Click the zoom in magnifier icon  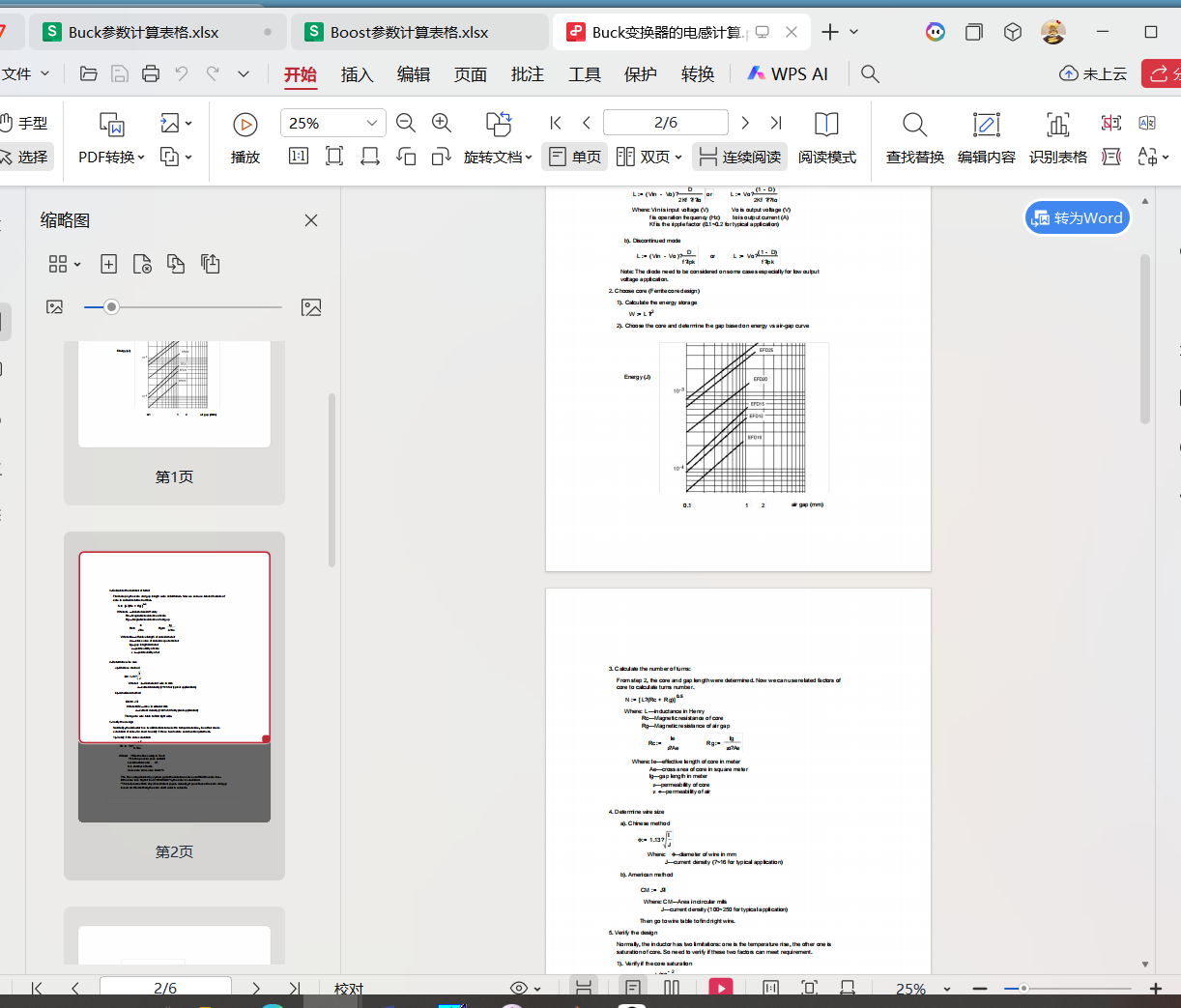pyautogui.click(x=442, y=123)
